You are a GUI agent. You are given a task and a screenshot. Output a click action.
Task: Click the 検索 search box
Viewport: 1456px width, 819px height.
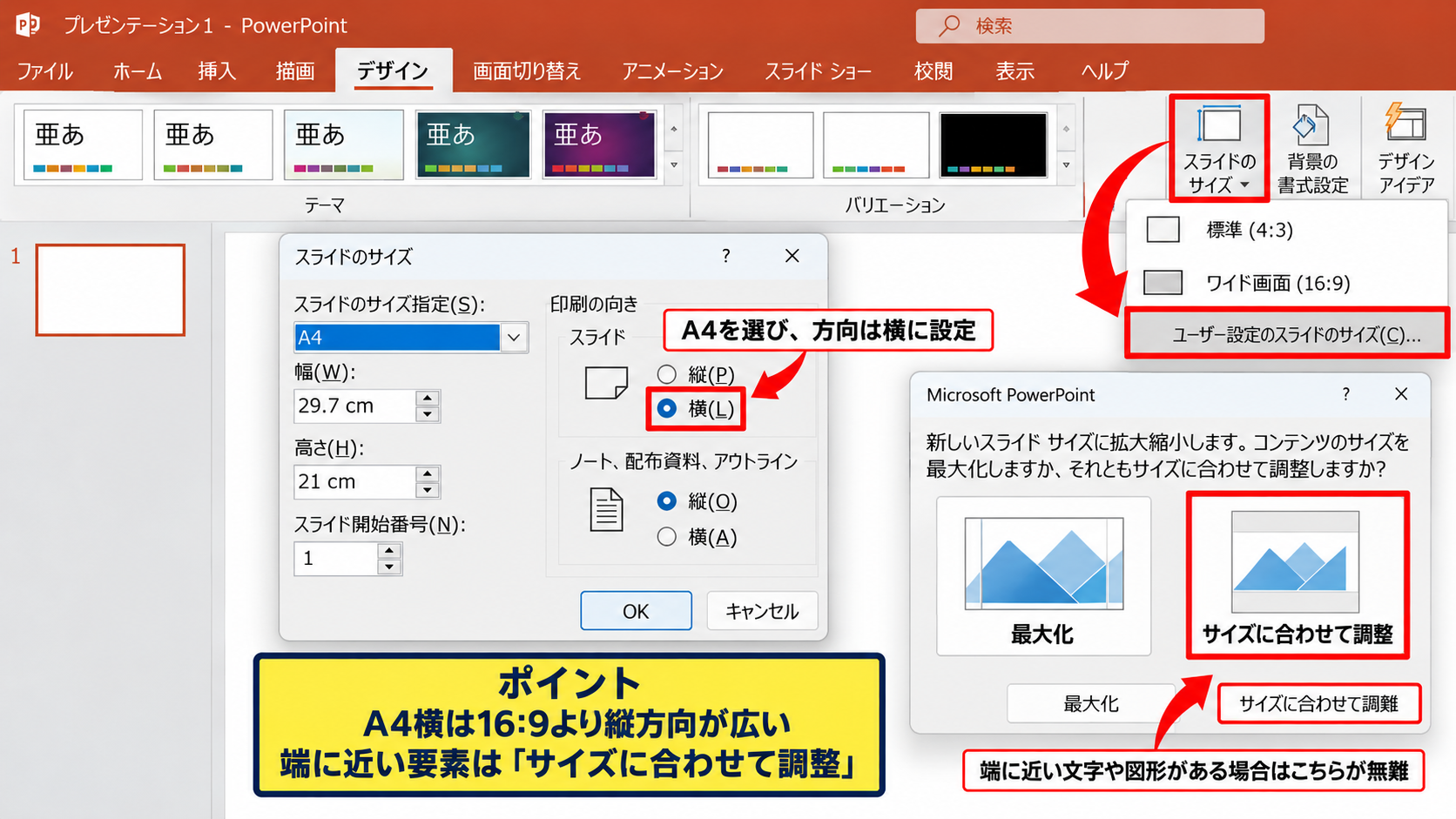coord(1089,26)
